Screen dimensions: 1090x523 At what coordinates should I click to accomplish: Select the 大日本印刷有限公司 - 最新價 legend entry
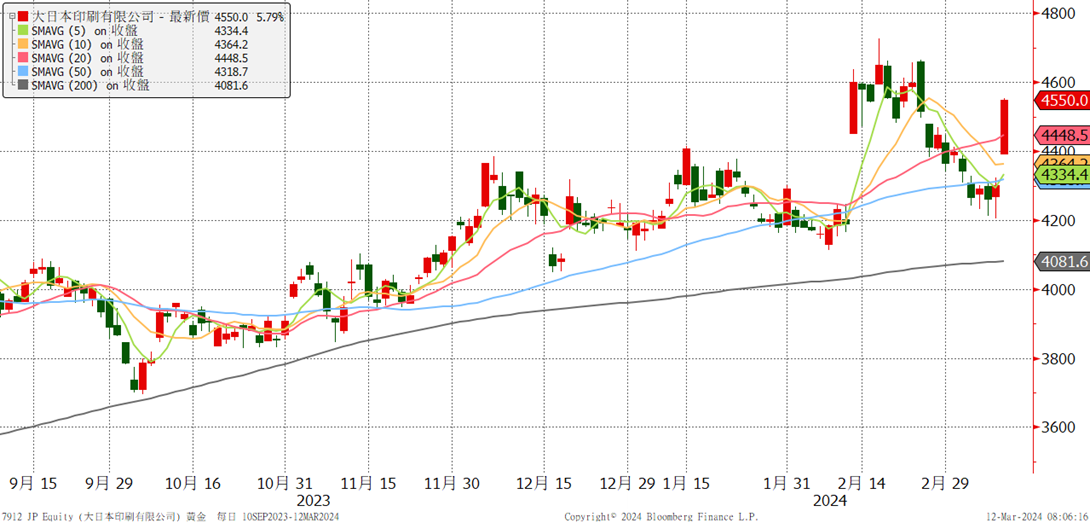(x=122, y=17)
